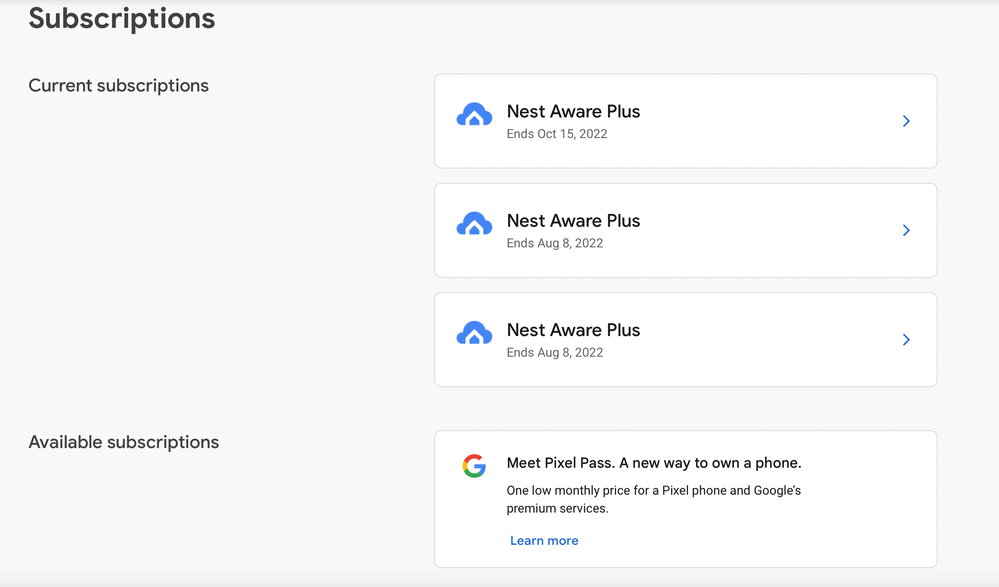999x587 pixels.
Task: Click the Google G logo in the Pixel Pass card
Action: pos(474,466)
